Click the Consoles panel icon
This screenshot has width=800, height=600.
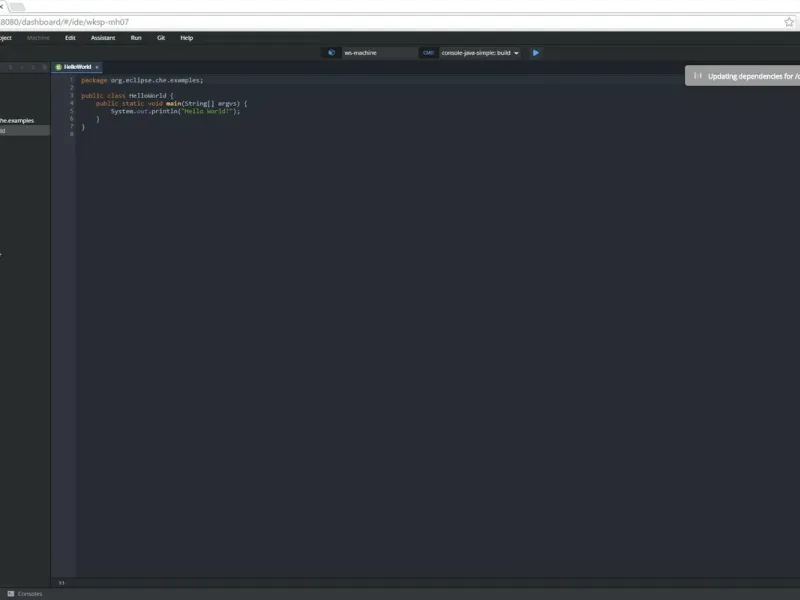11,593
